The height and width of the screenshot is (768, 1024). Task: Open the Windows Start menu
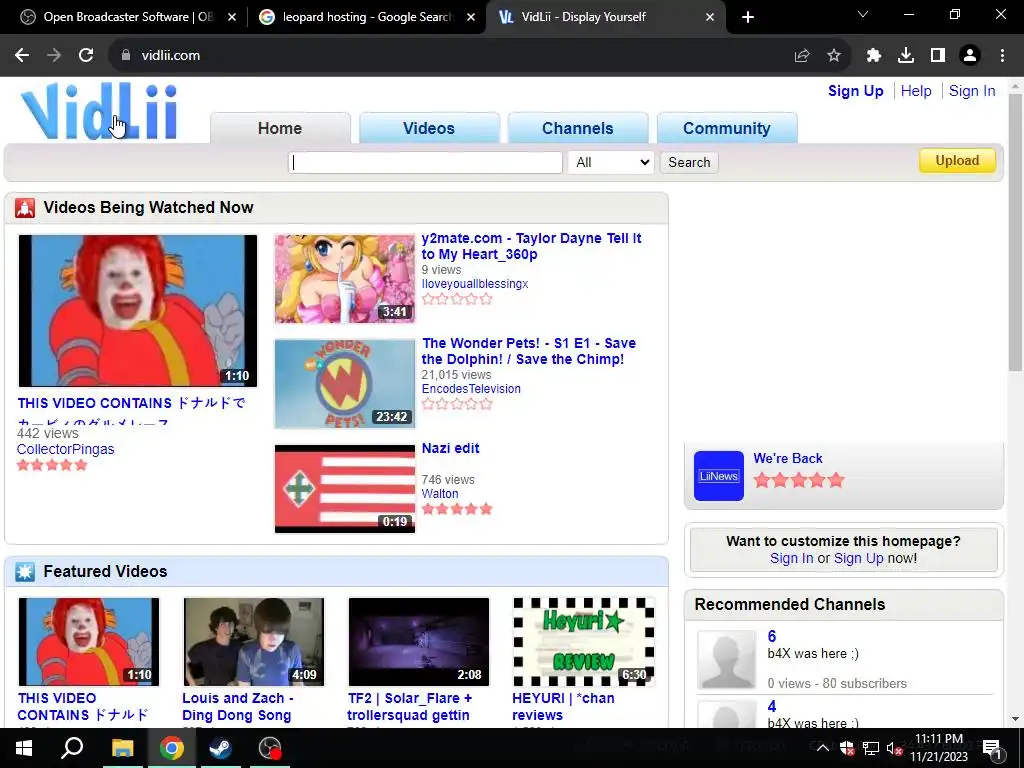click(x=24, y=748)
